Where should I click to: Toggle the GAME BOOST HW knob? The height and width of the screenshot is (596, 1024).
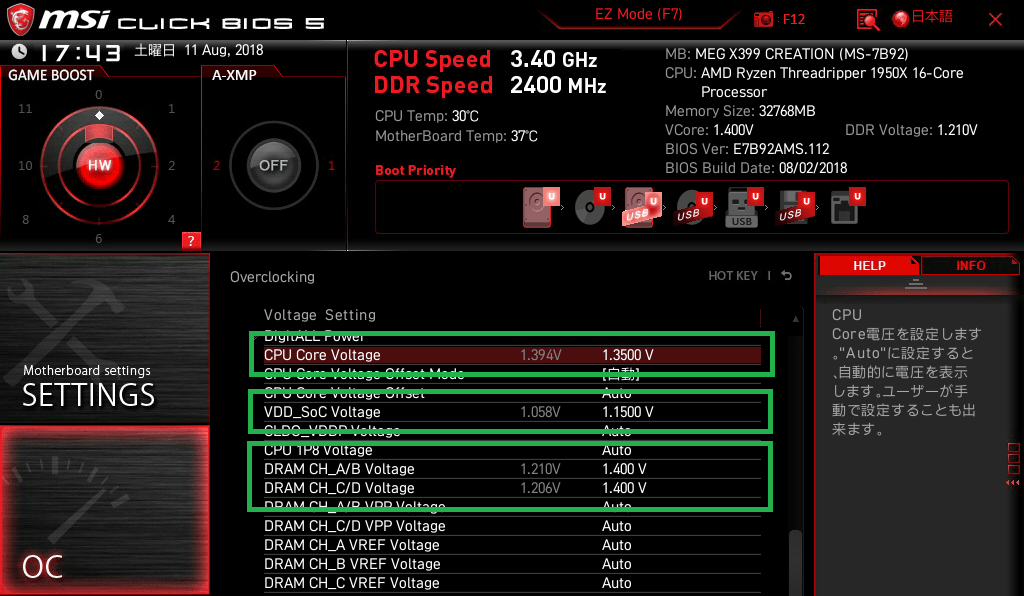coord(99,165)
